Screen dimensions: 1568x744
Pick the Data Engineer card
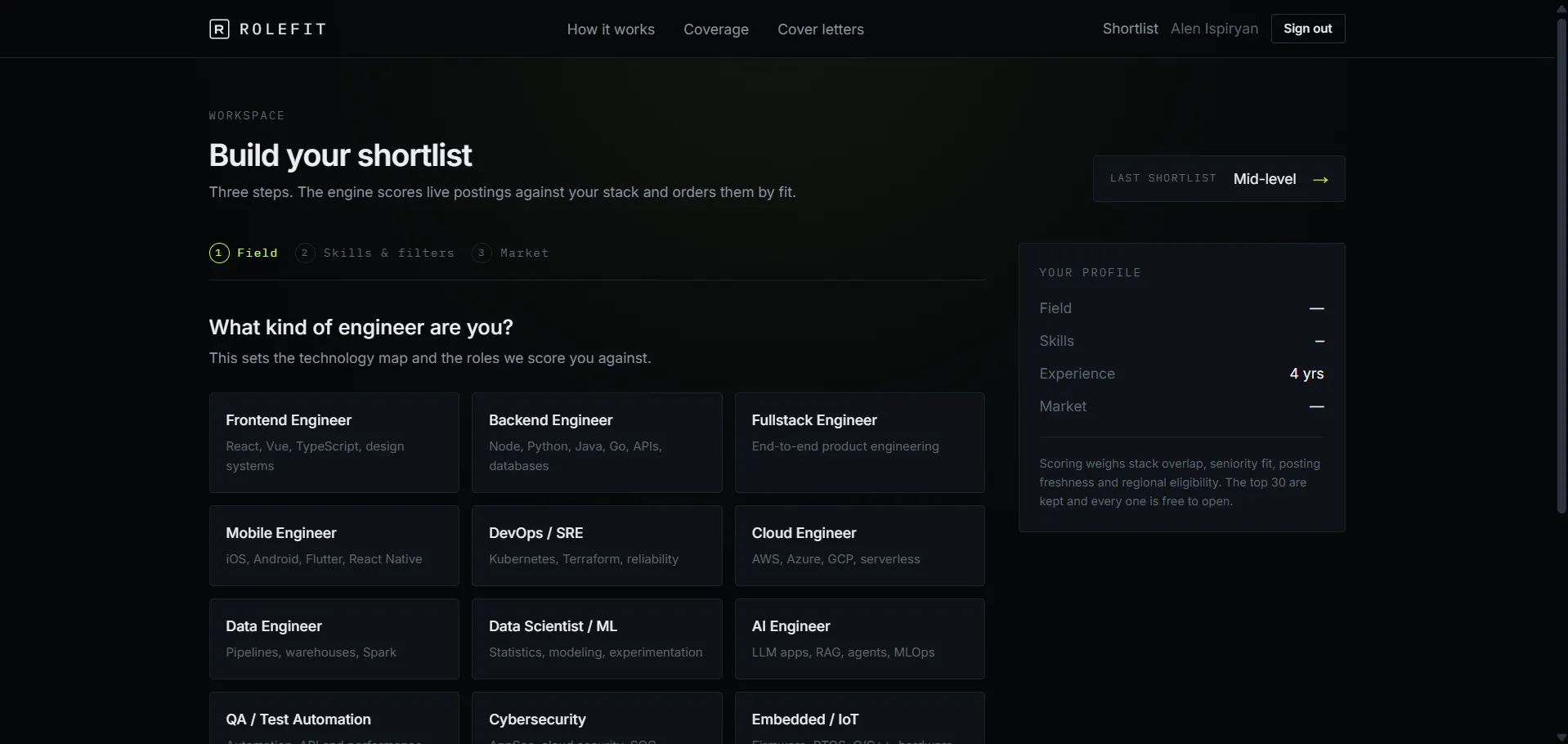tap(334, 639)
